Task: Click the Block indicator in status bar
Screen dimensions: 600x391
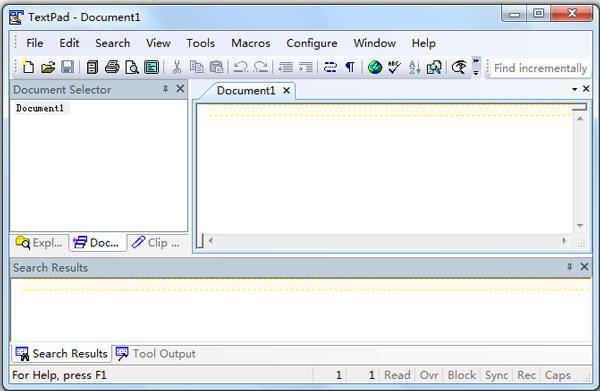Action: coord(462,375)
